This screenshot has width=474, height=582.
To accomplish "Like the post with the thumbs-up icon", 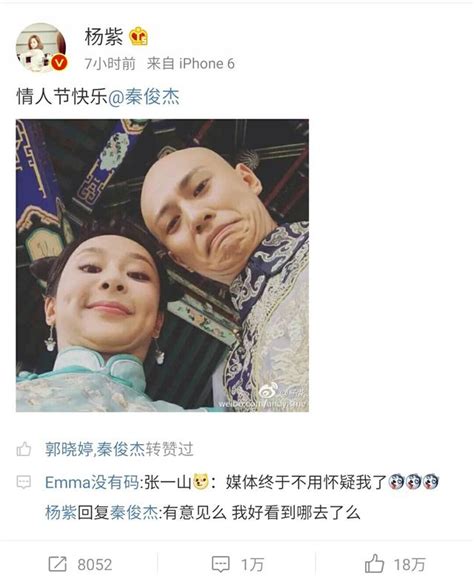I will [x=375, y=563].
